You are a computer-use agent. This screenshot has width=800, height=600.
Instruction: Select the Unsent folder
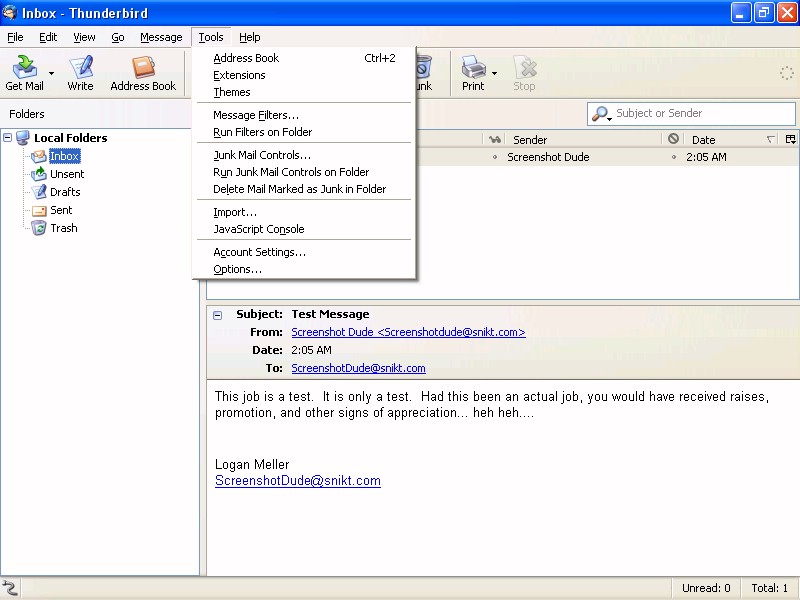(x=67, y=174)
